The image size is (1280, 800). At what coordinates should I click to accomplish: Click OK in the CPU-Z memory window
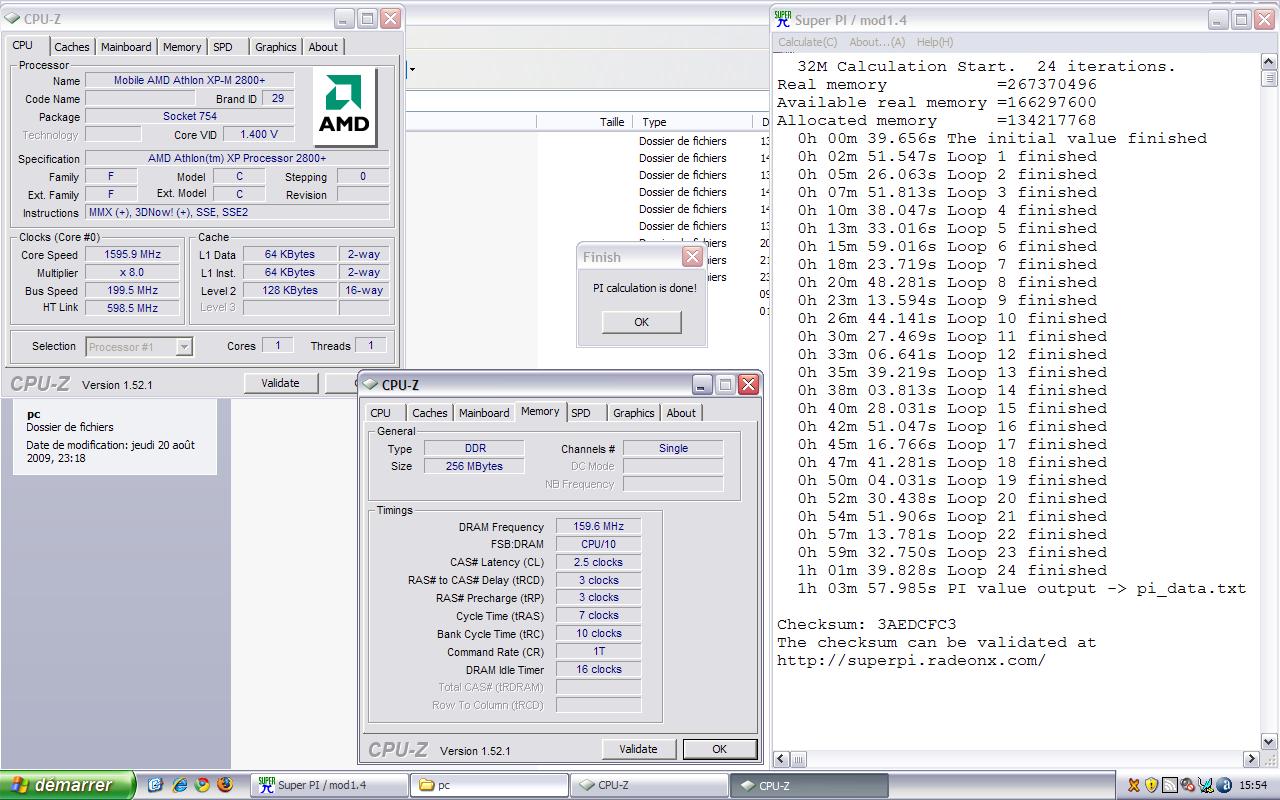point(719,748)
